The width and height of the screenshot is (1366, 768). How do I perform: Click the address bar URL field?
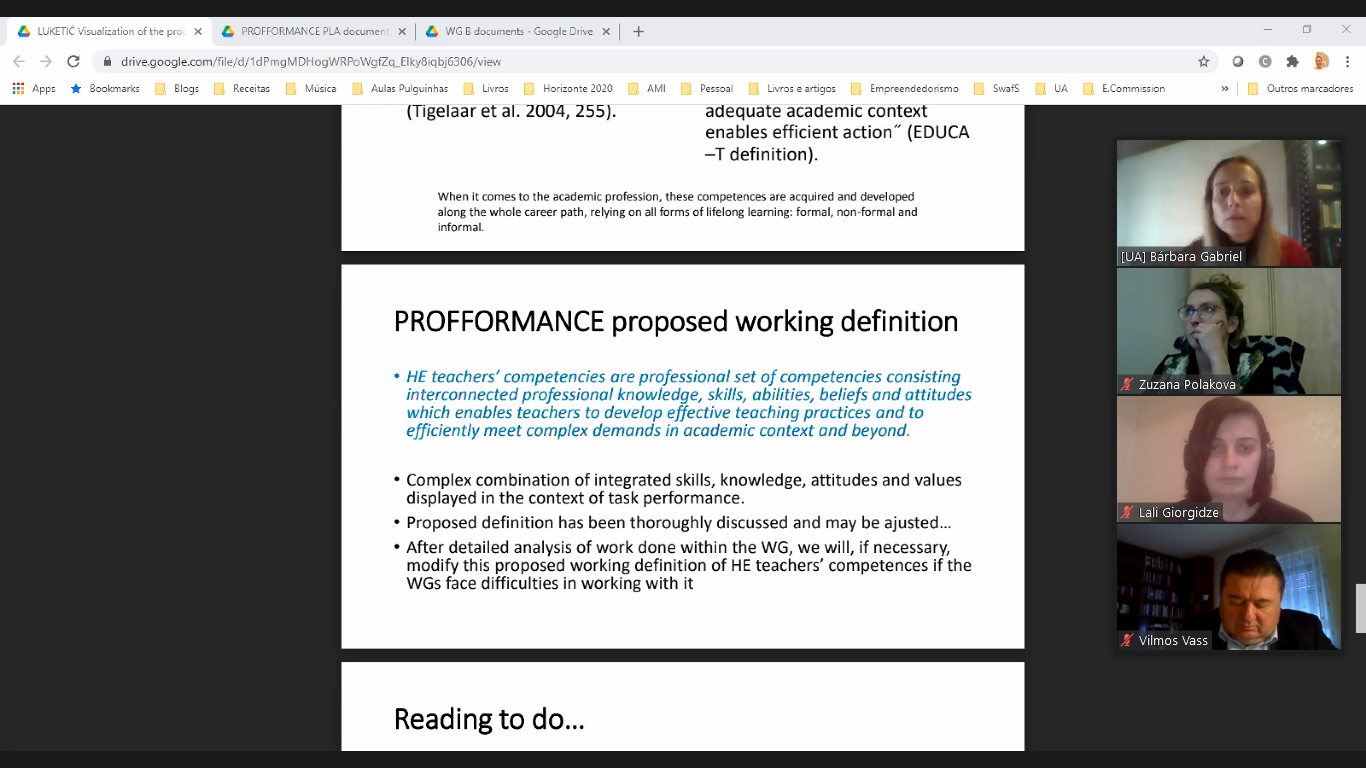[x=650, y=61]
